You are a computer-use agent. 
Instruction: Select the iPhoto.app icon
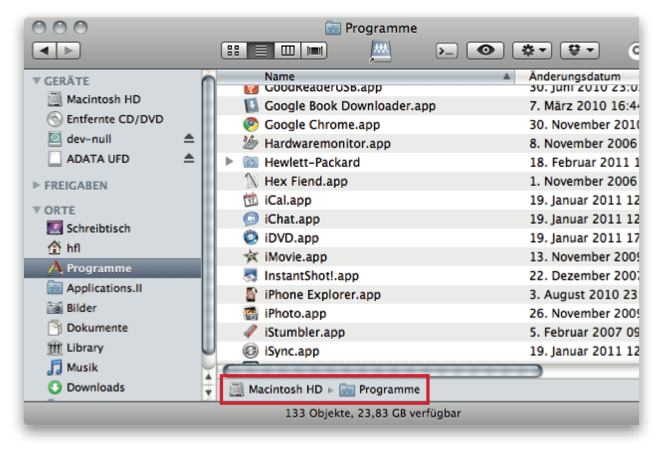coord(251,313)
